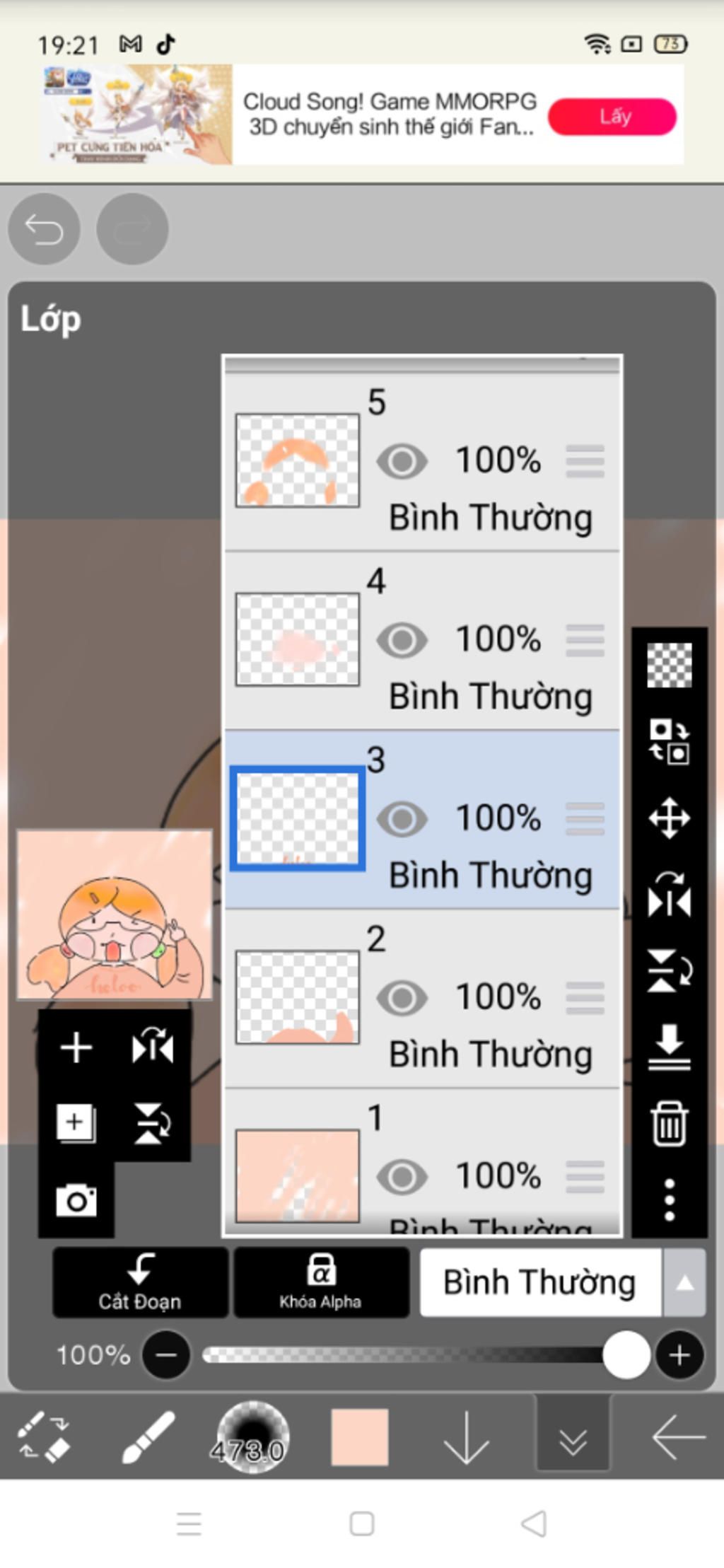Image resolution: width=724 pixels, height=1568 pixels.
Task: Select the brush tool
Action: [x=148, y=1436]
